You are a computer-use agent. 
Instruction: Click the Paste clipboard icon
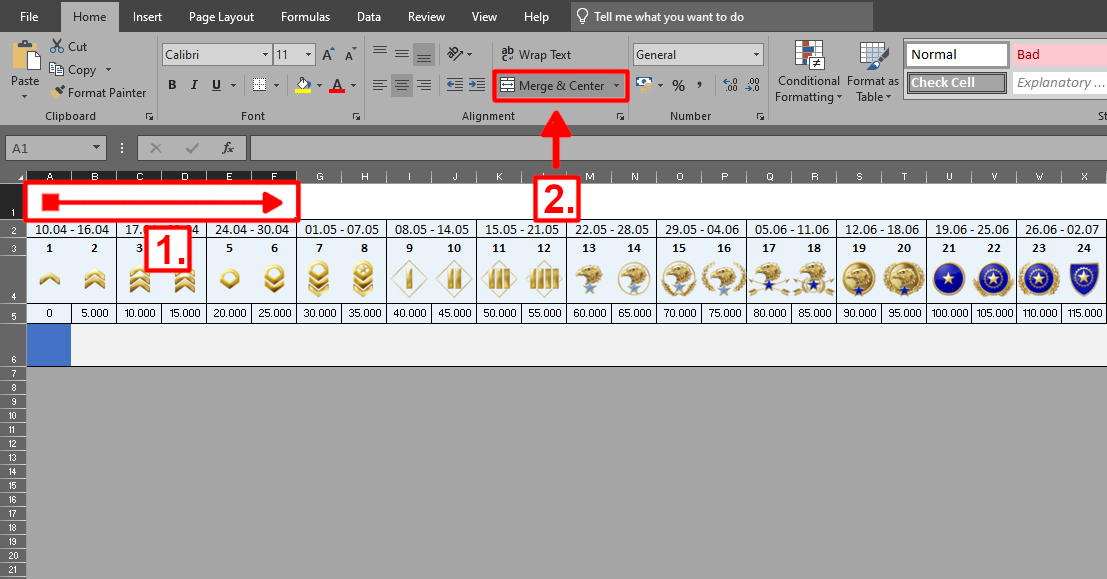[25, 55]
